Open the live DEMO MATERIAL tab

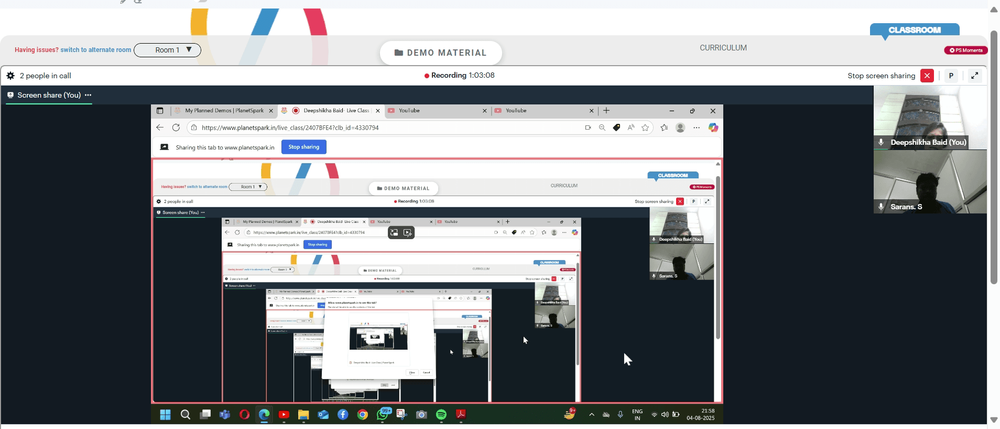(441, 53)
